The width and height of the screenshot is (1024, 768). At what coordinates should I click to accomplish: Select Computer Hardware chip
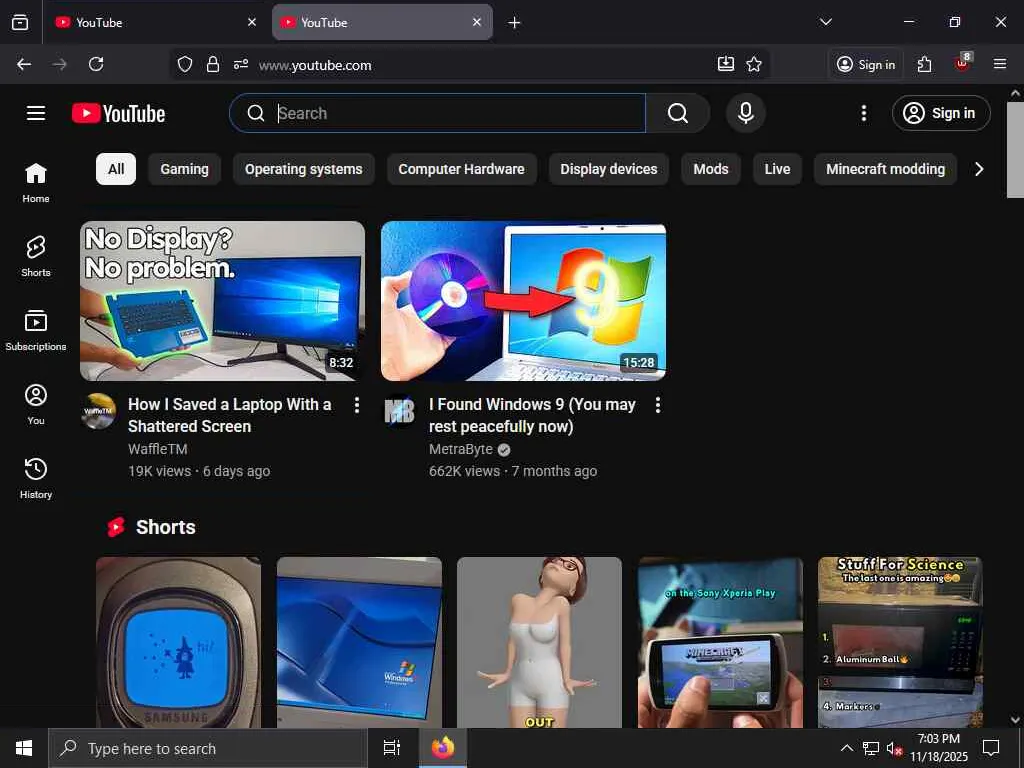(x=462, y=169)
